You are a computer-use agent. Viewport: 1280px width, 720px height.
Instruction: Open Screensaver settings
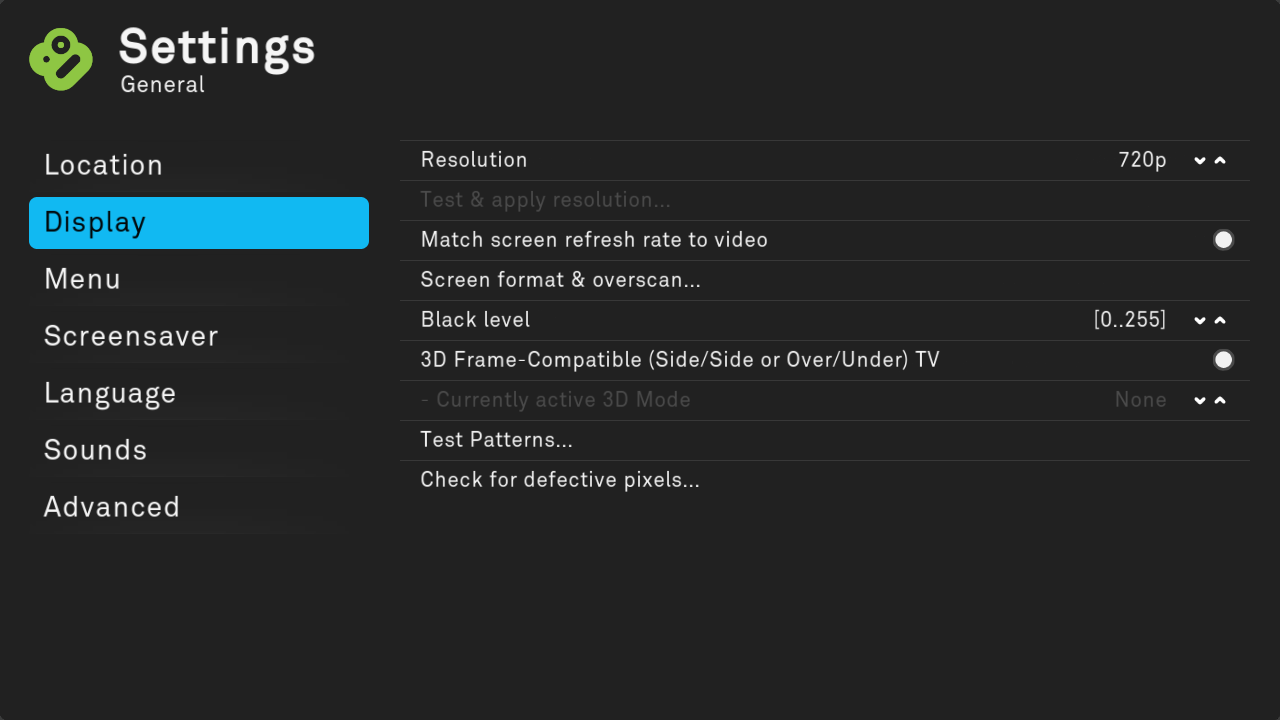[x=131, y=336]
